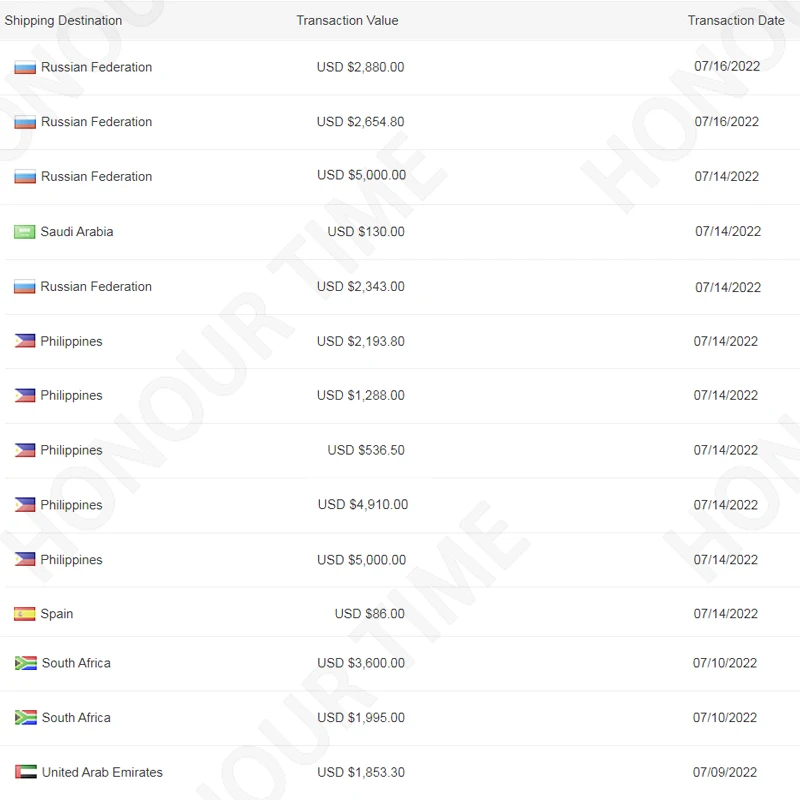Click the Russian flag in the USD $2,654.80 row

25,122
